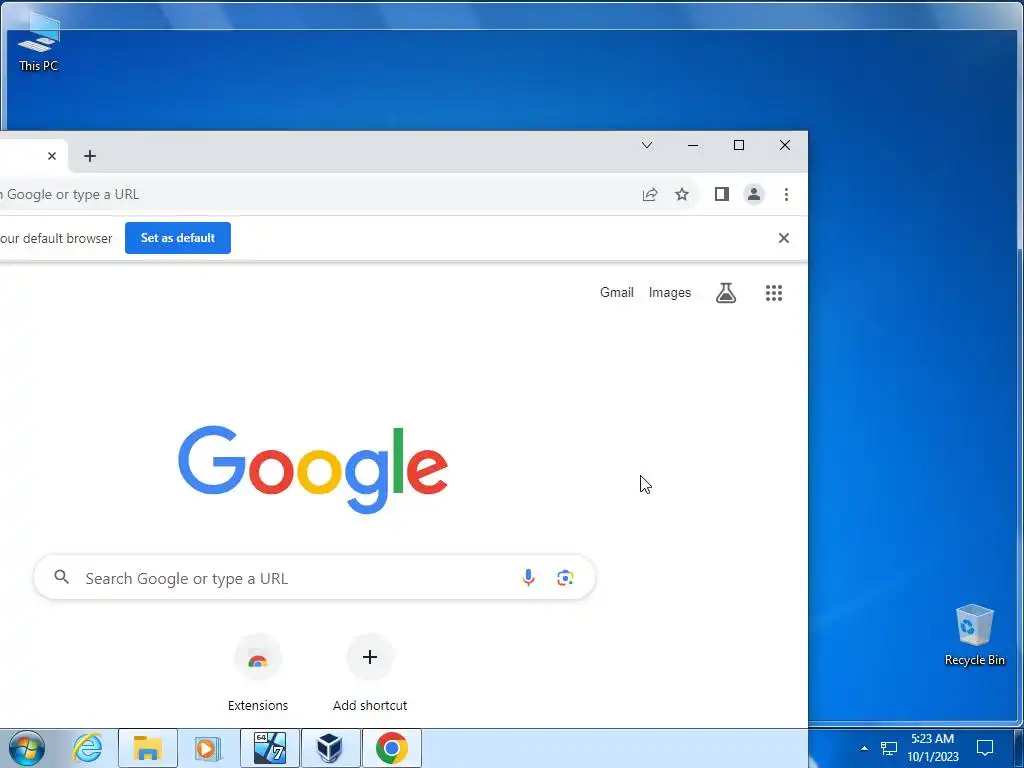The height and width of the screenshot is (768, 1024).
Task: Toggle the Chrome side panel icon
Action: 722,194
